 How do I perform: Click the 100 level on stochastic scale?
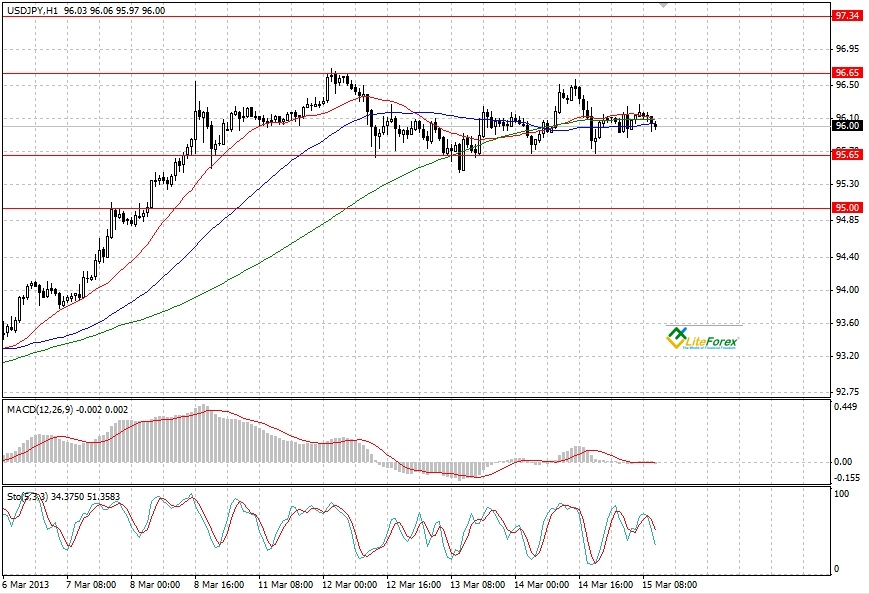click(x=841, y=494)
